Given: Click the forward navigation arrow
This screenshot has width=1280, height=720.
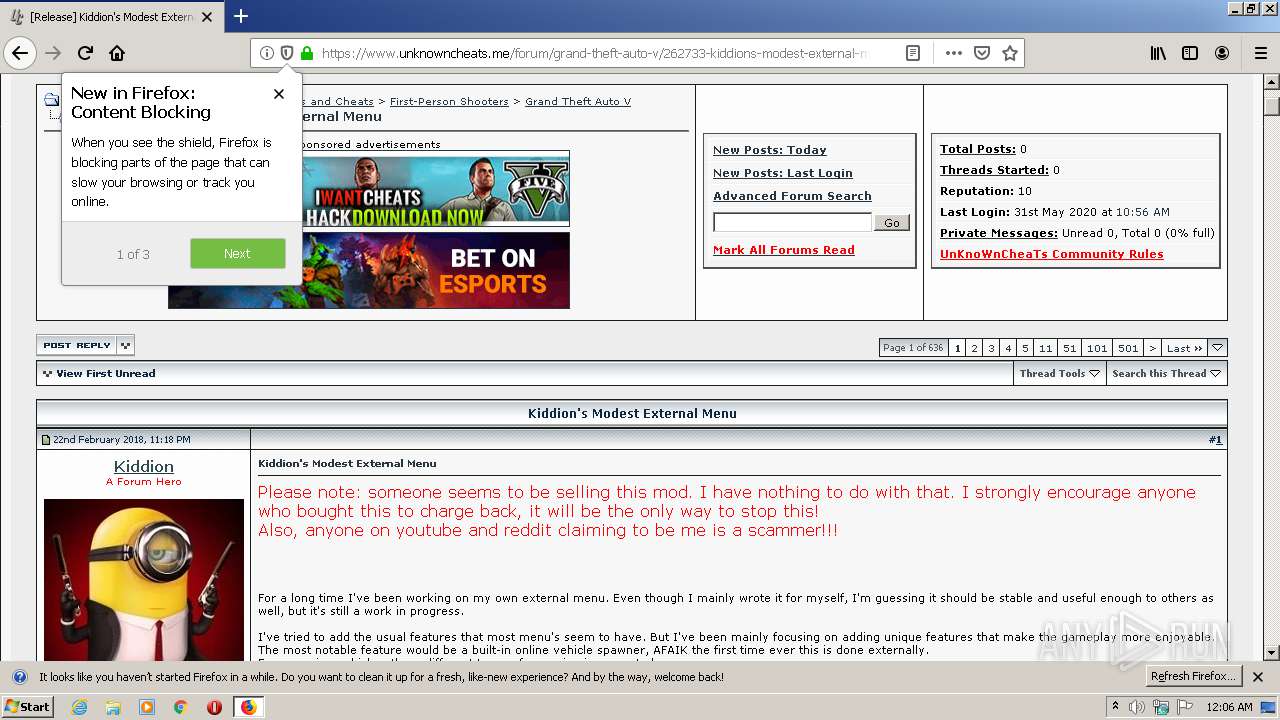Looking at the screenshot, I should (53, 53).
